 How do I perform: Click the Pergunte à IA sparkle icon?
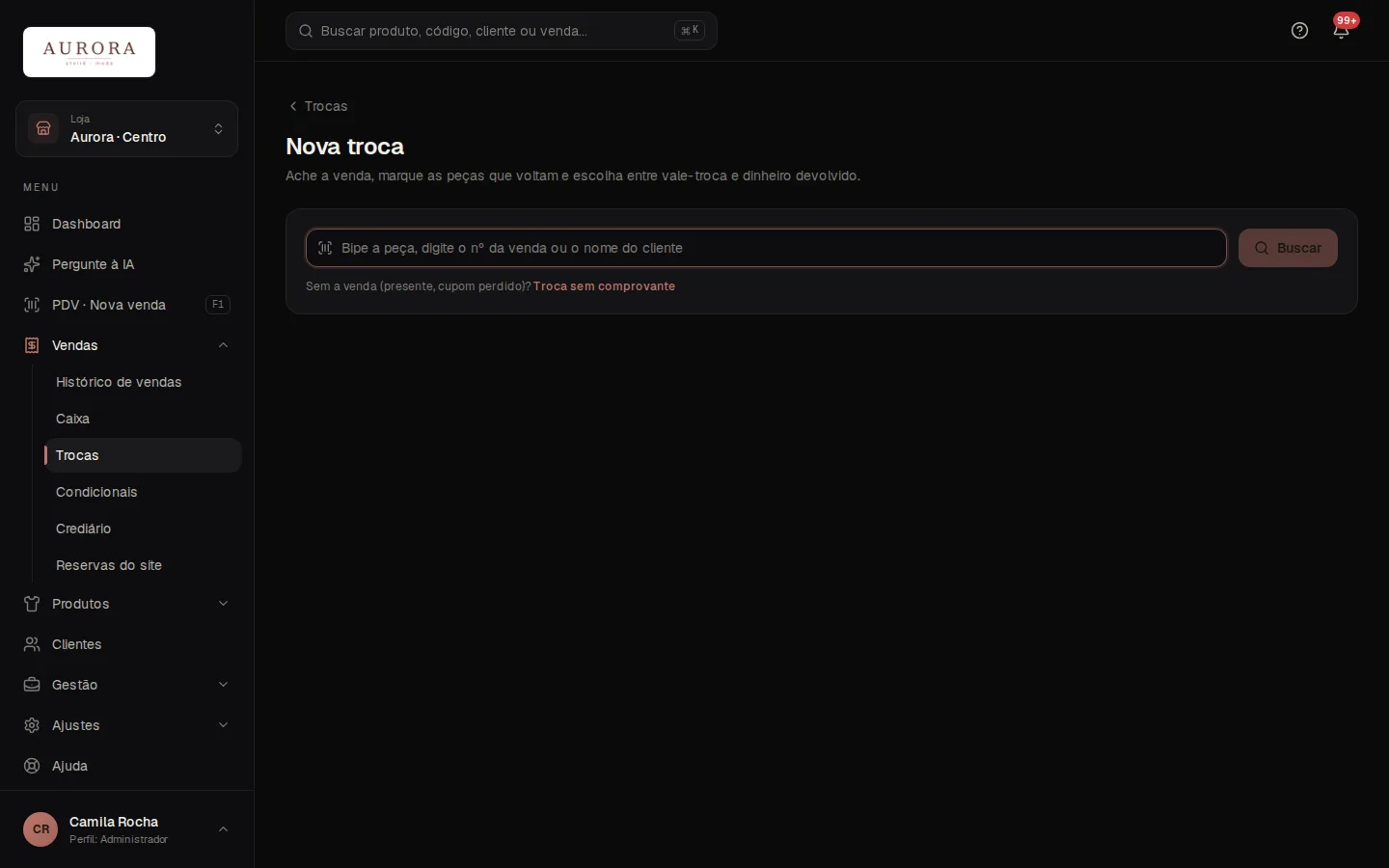32,264
